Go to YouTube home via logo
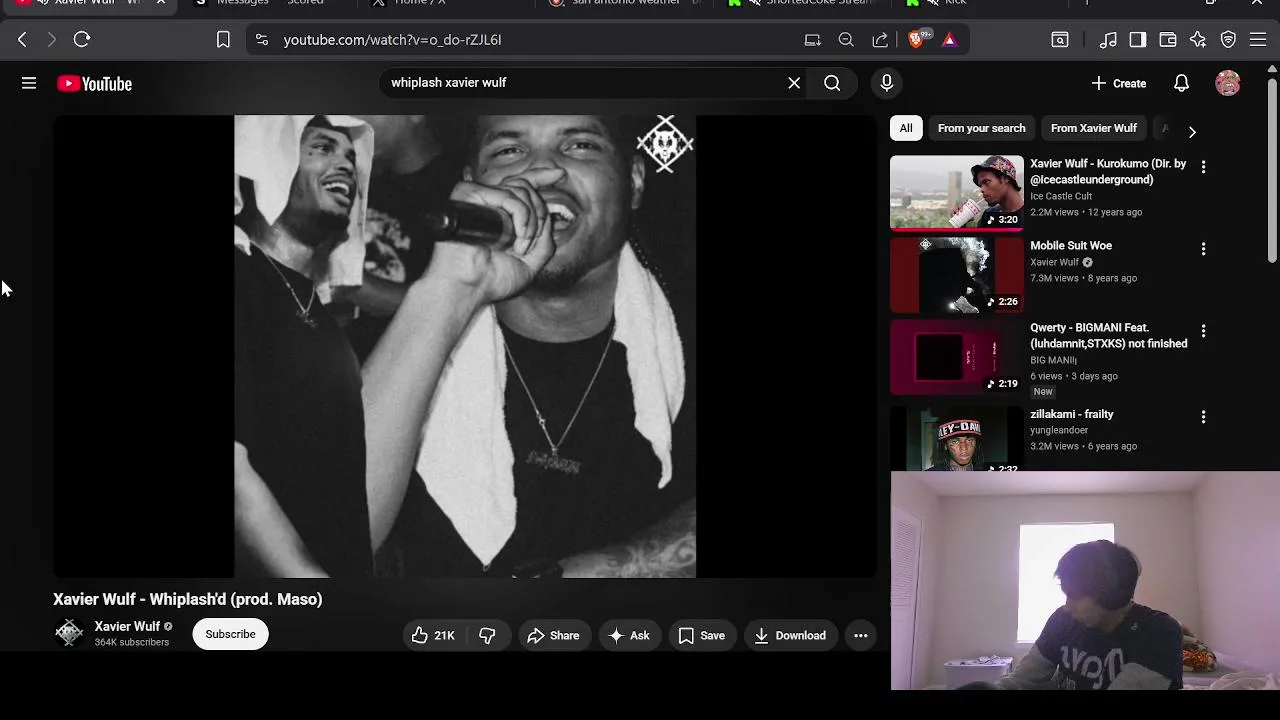Image resolution: width=1280 pixels, height=720 pixels. [95, 84]
